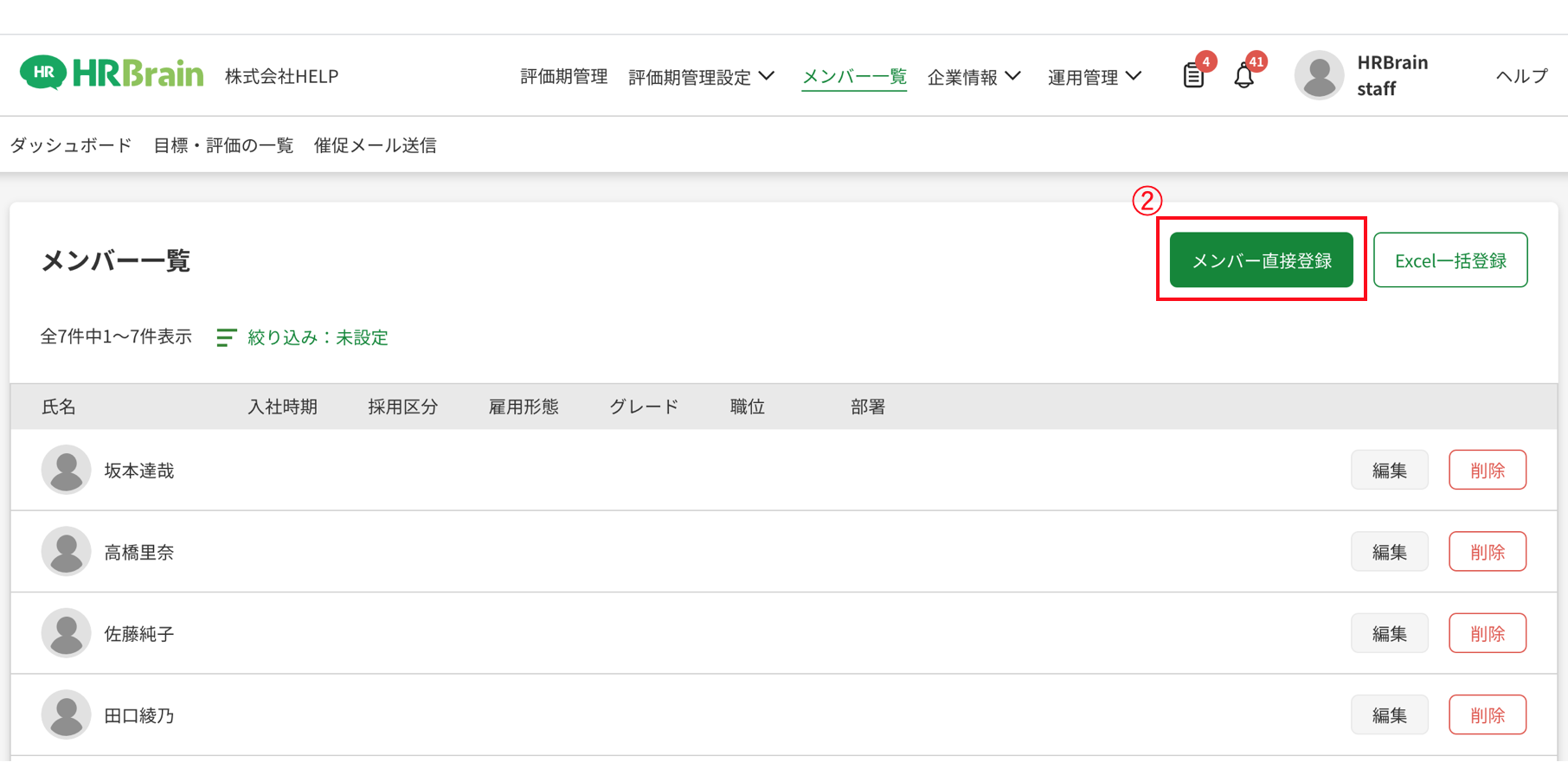The height and width of the screenshot is (775, 1568).
Task: Click the 採用区分 column header
Action: (x=402, y=407)
